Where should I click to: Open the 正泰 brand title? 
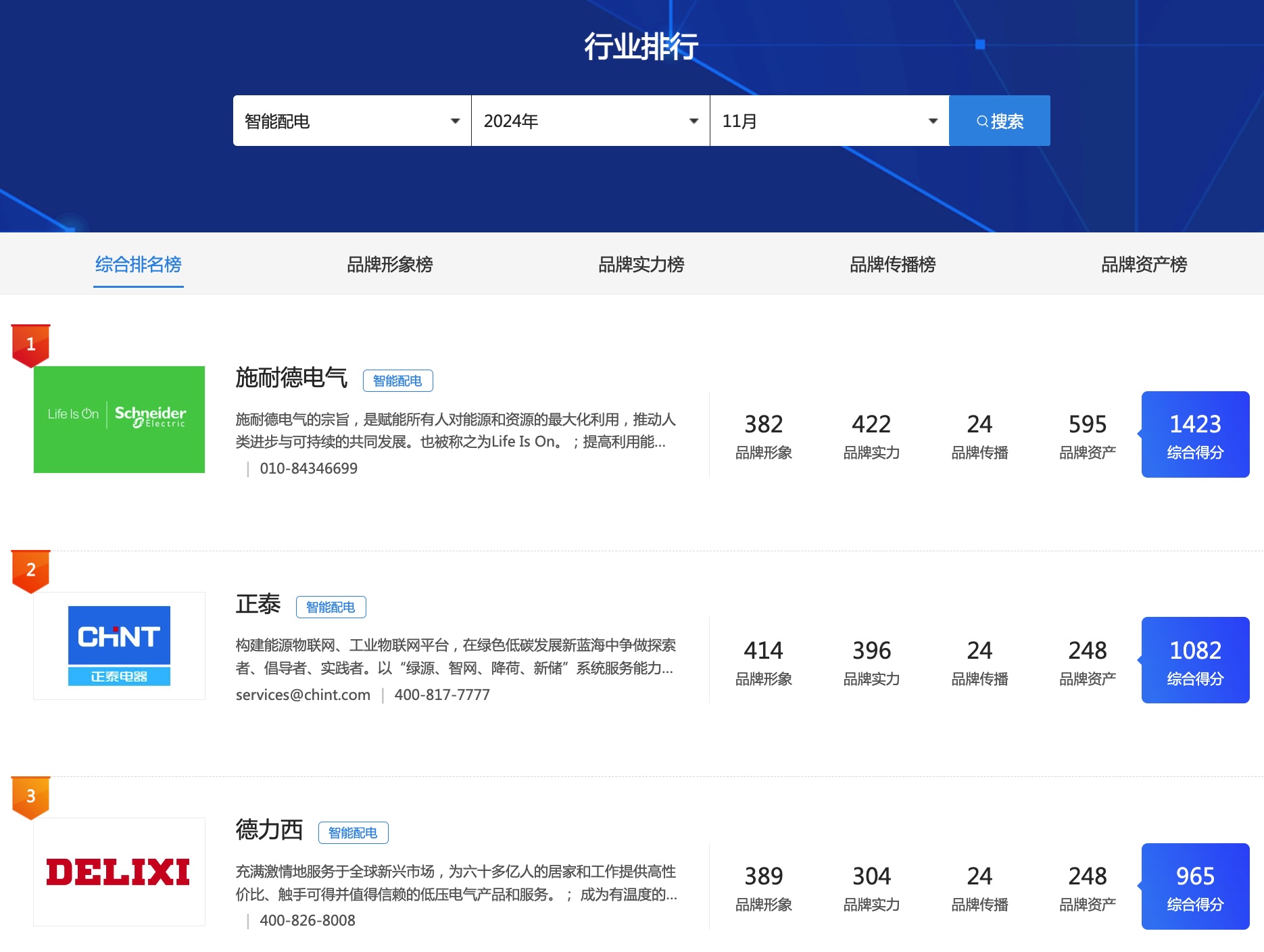click(x=258, y=604)
